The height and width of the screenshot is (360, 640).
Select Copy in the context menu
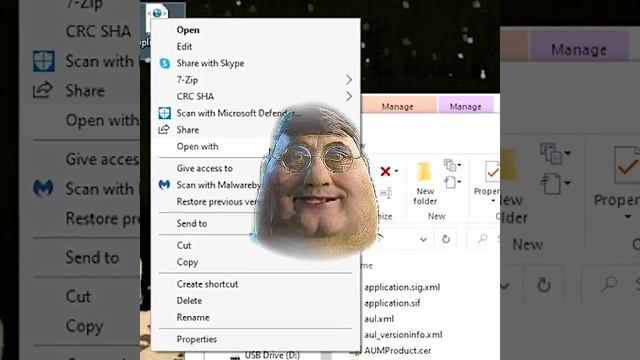(187, 262)
